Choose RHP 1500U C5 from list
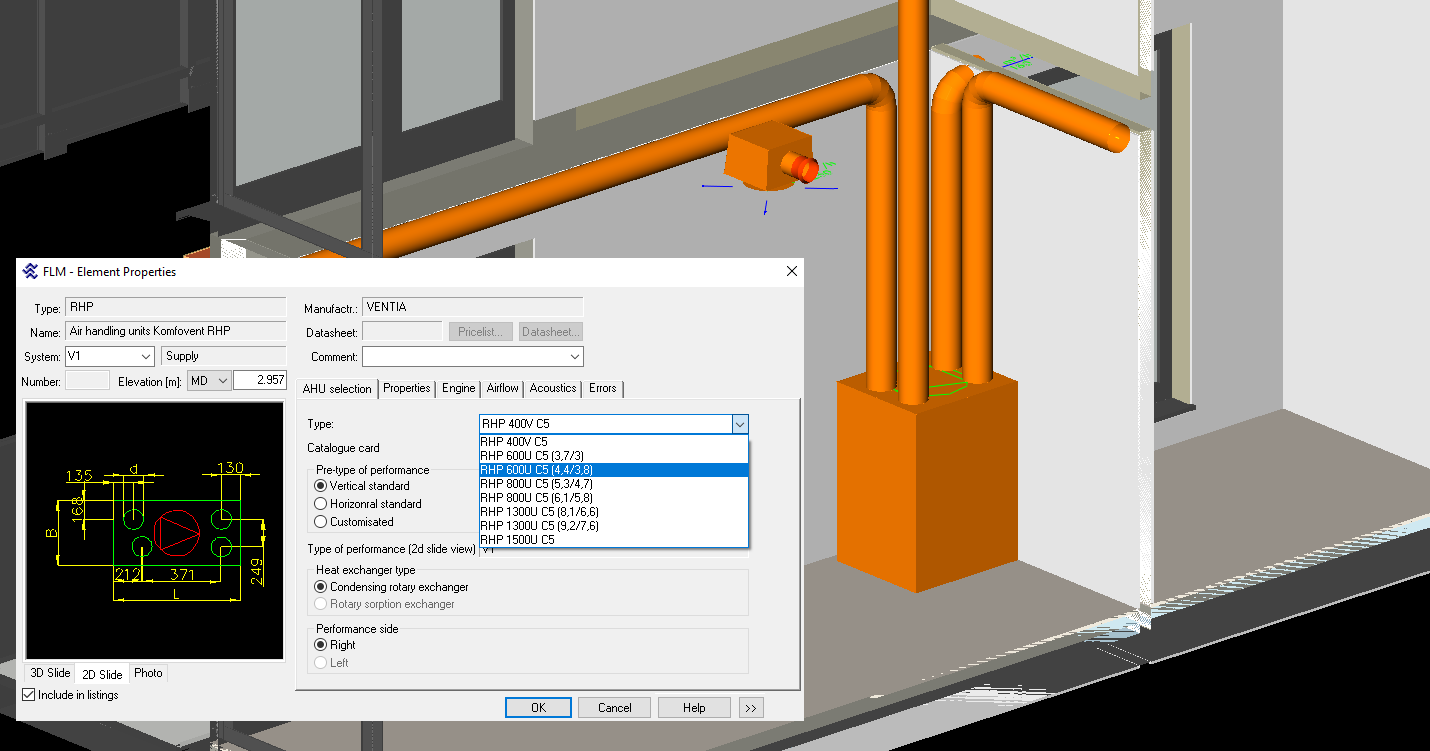 point(517,540)
